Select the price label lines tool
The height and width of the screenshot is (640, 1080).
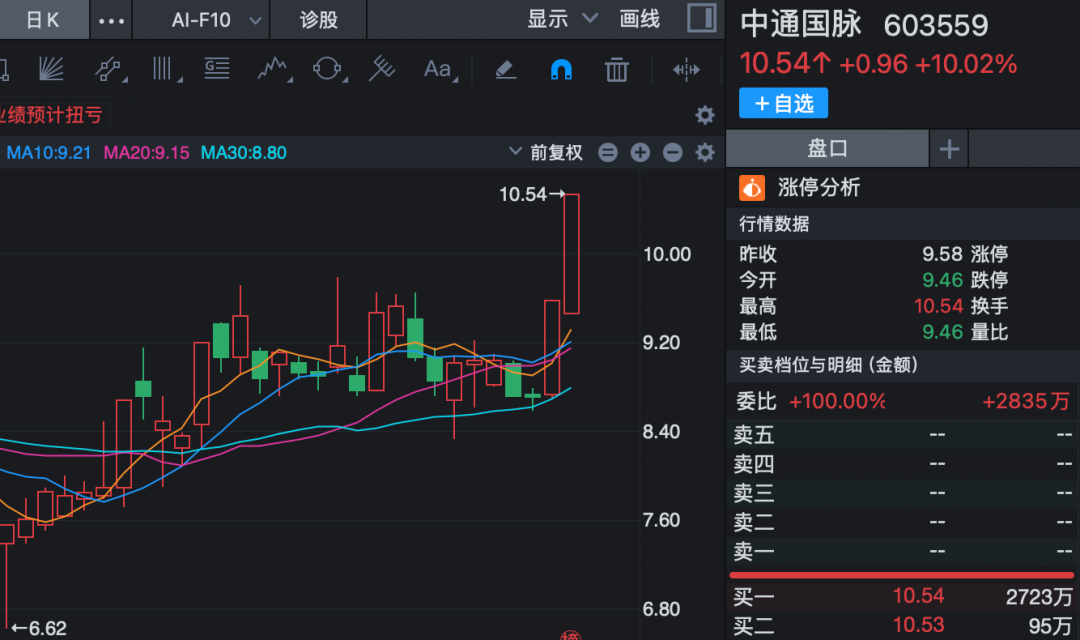click(217, 69)
